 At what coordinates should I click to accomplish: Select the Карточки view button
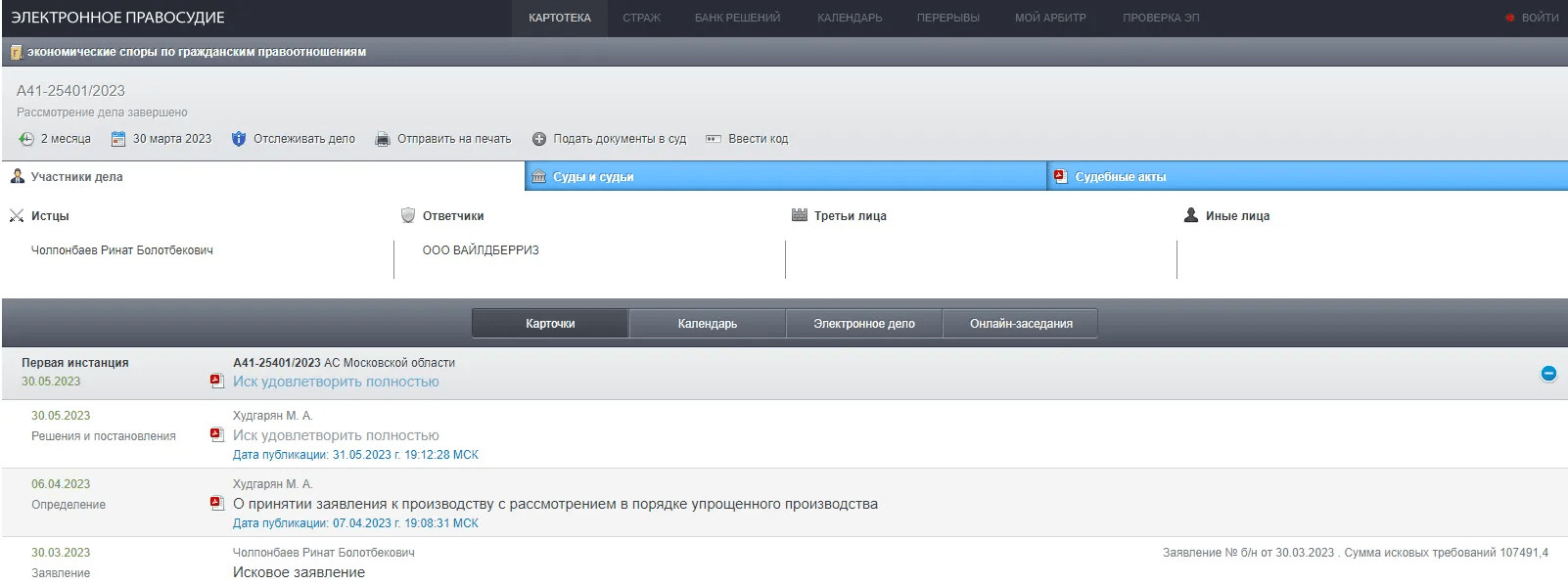[x=550, y=324]
